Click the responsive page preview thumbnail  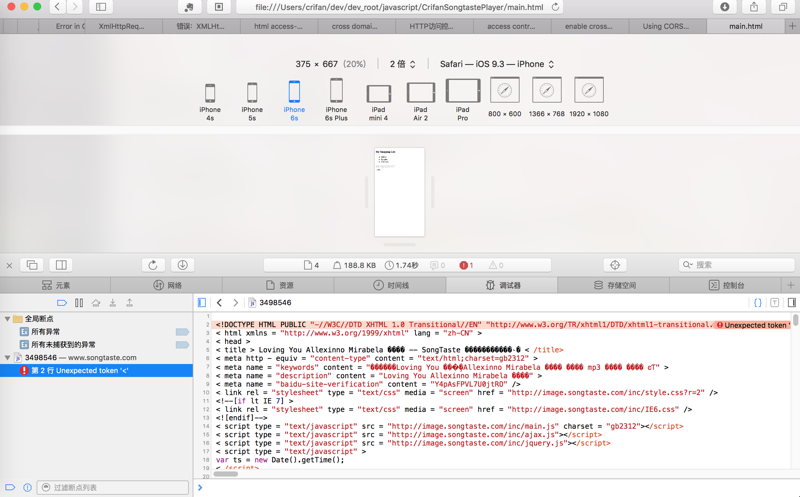pyautogui.click(x=399, y=192)
